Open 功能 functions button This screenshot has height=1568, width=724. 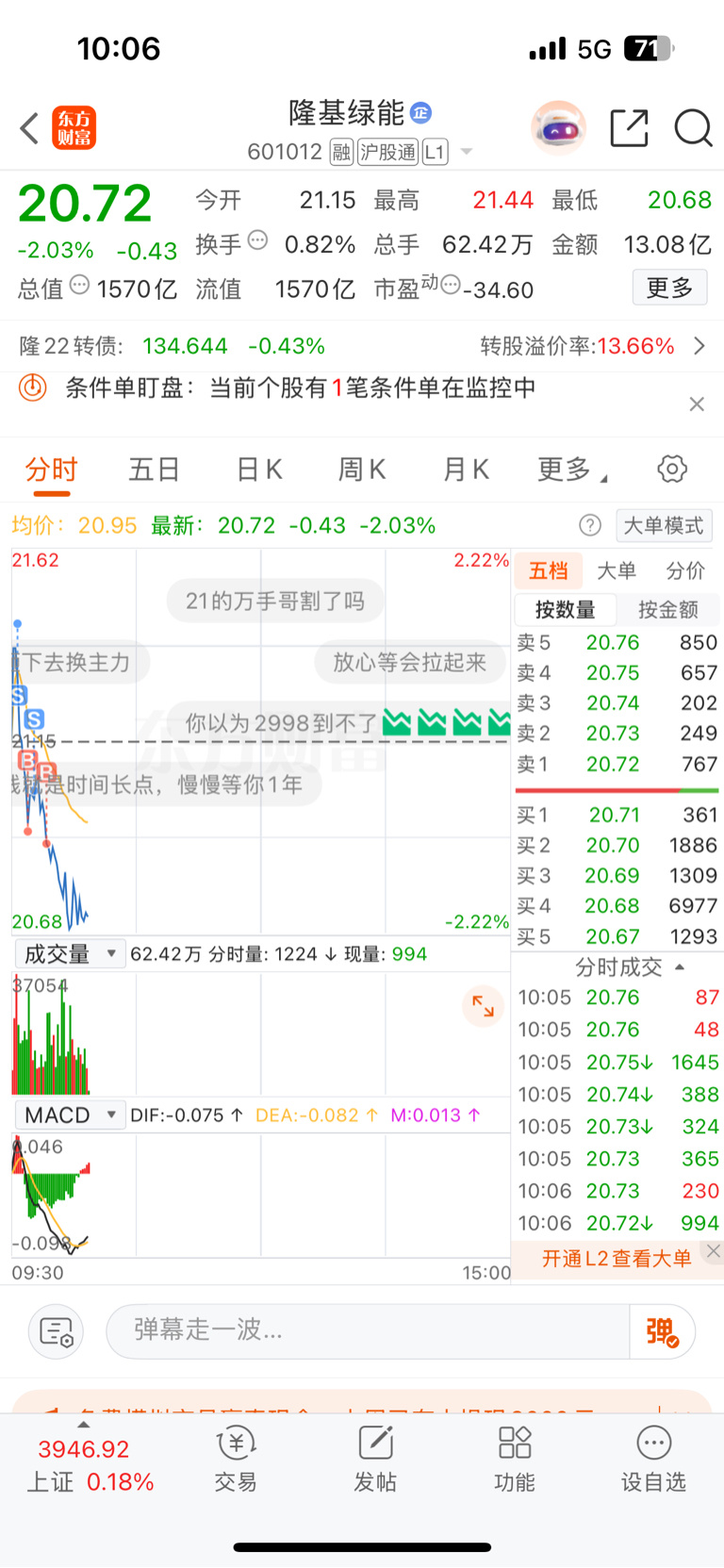pyautogui.click(x=515, y=1460)
